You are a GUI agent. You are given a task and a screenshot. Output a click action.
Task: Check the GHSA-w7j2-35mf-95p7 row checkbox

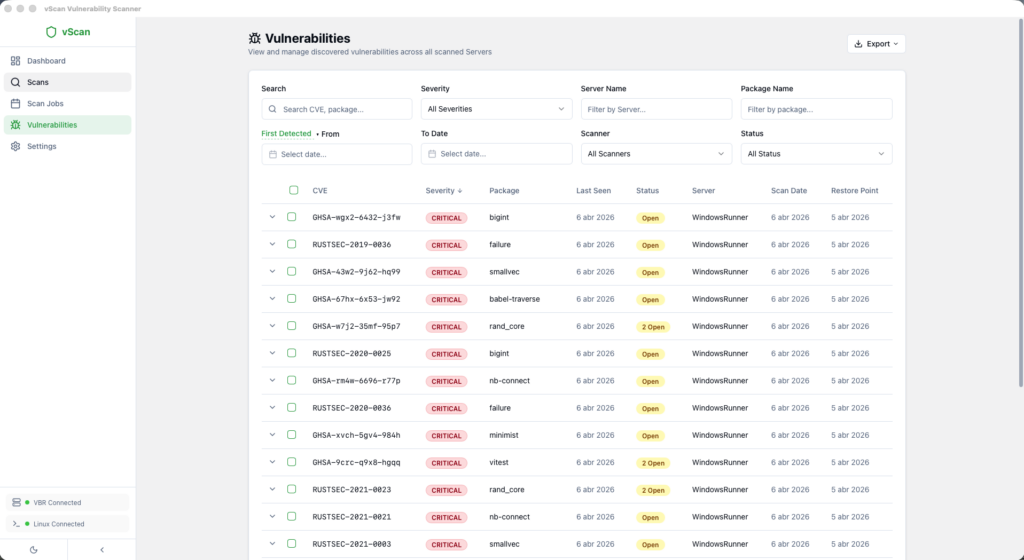[x=292, y=326]
